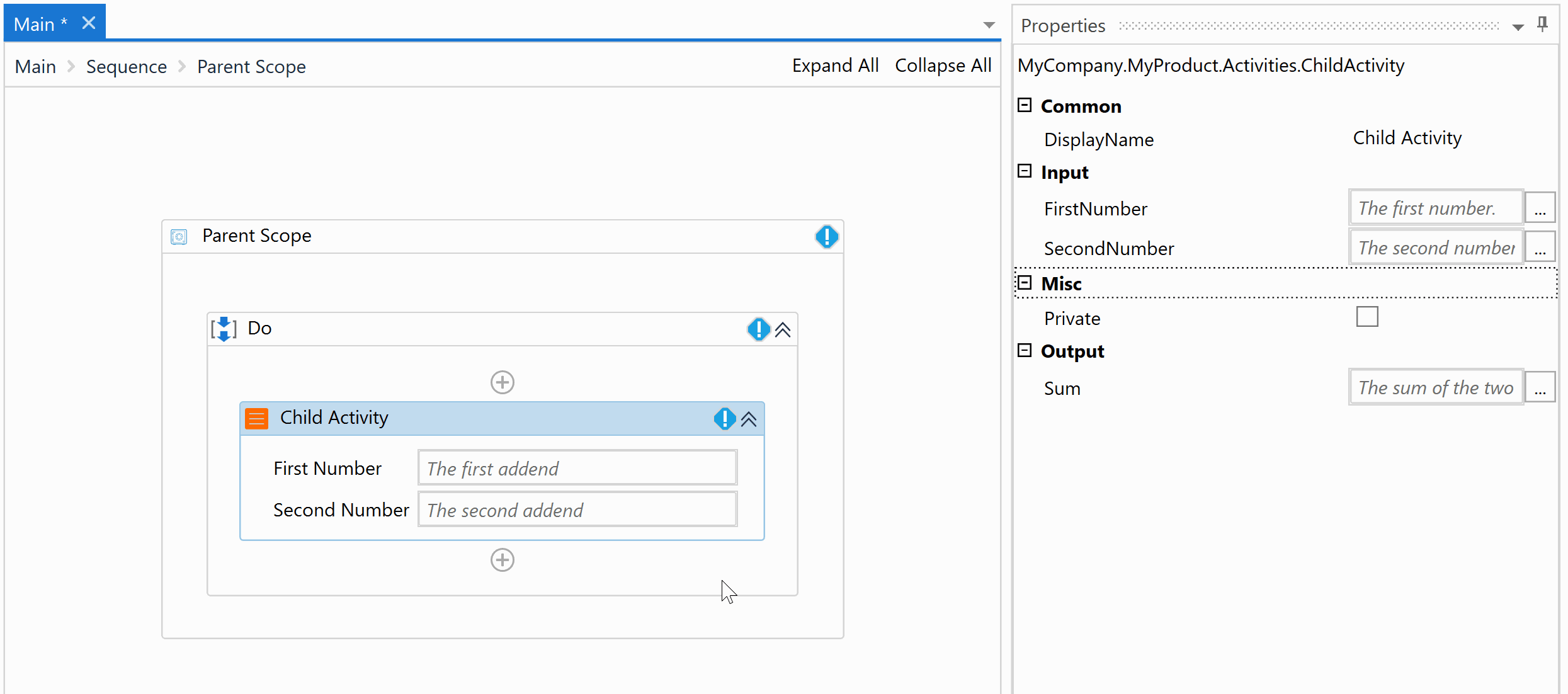Viewport: 1568px width, 694px height.
Task: Collapse the Input property section
Action: click(x=1025, y=171)
